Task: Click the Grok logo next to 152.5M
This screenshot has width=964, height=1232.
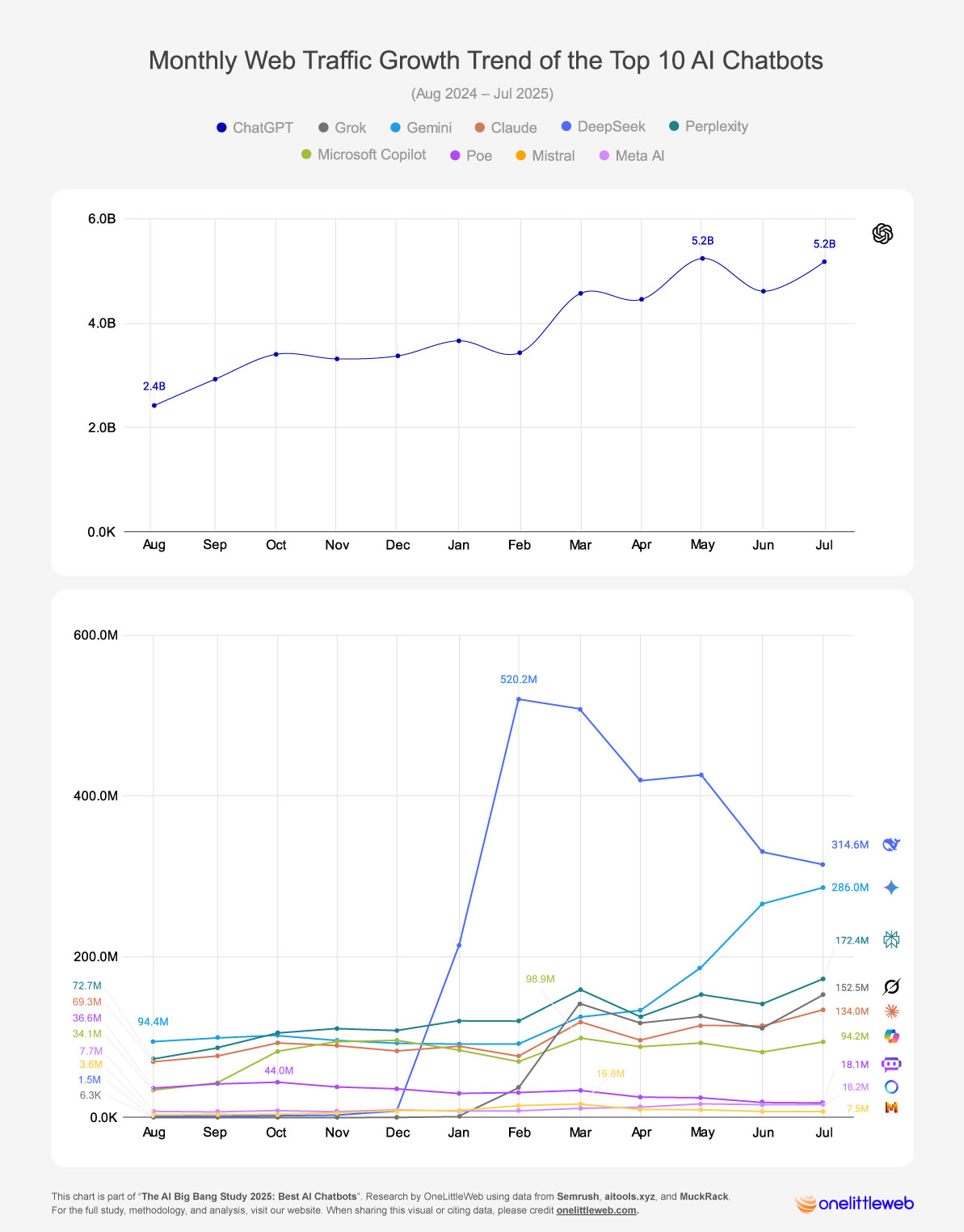Action: pos(891,987)
